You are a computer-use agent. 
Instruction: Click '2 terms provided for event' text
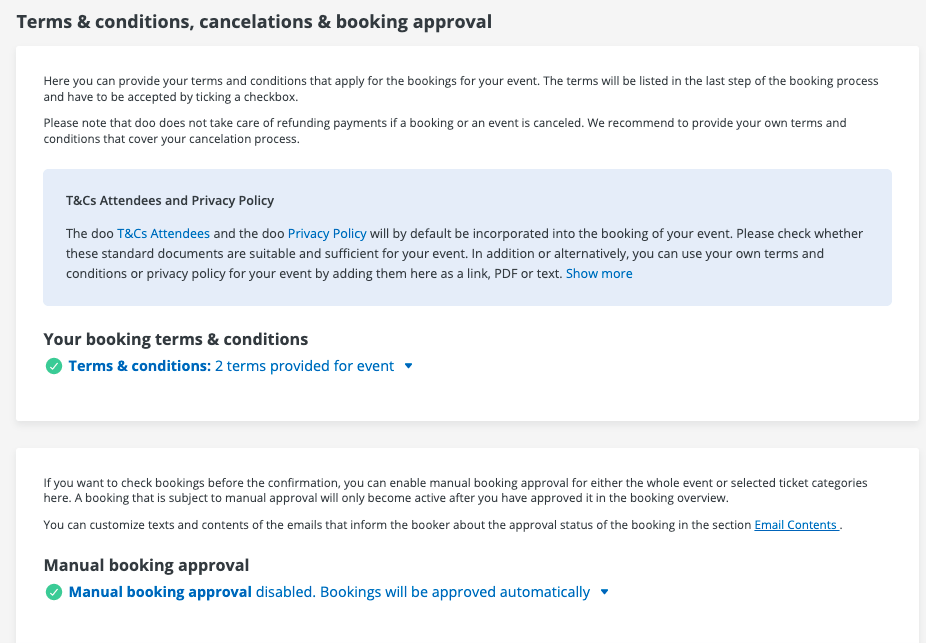coord(304,366)
